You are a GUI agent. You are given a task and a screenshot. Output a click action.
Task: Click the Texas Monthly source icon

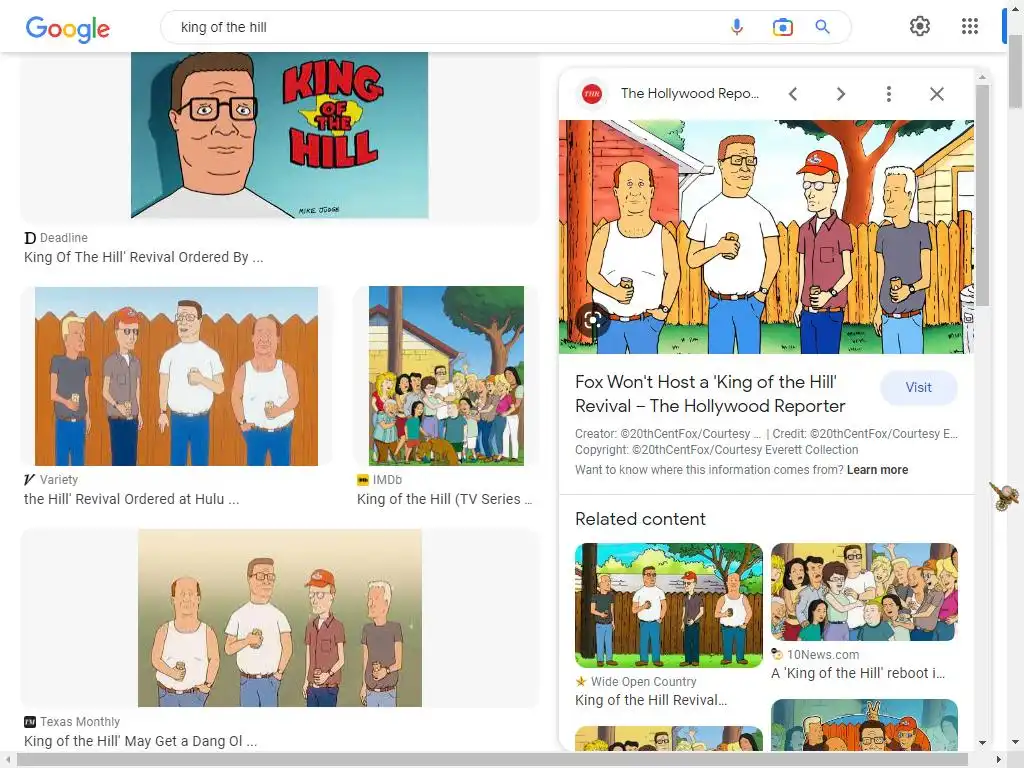tap(29, 722)
